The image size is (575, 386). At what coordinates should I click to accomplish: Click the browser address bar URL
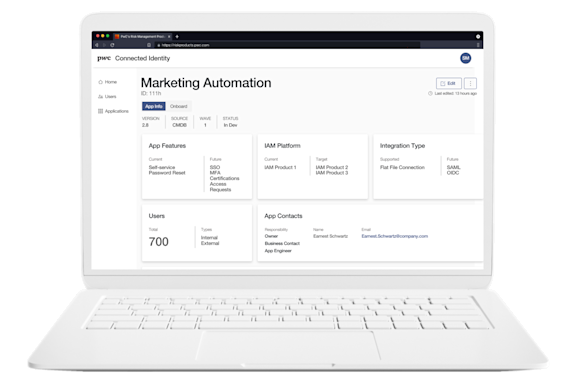point(186,45)
